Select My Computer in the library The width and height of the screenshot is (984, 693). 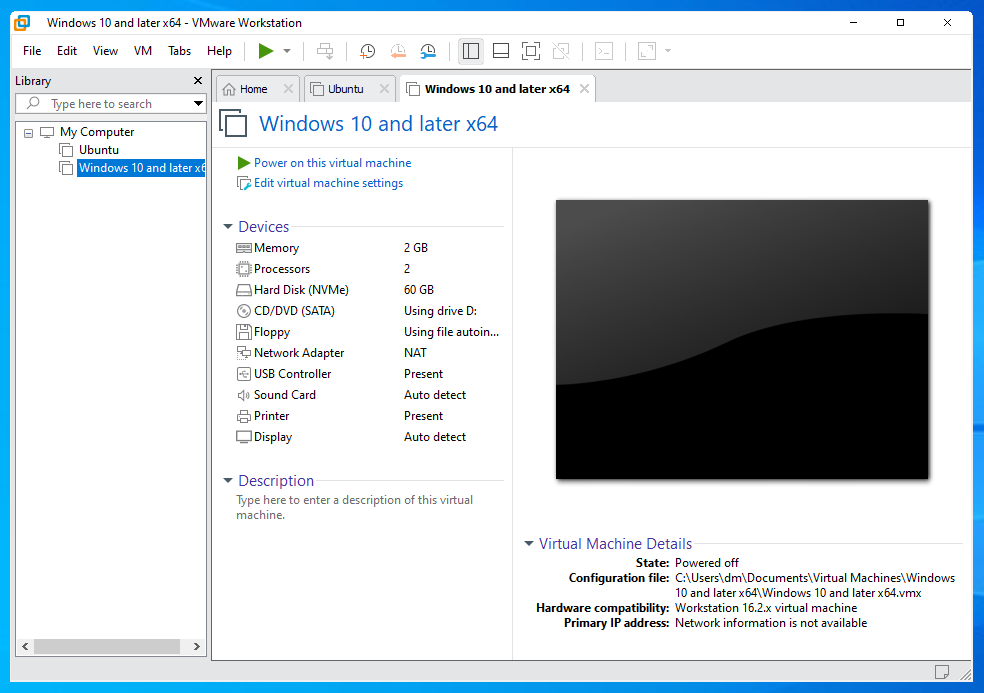[97, 132]
